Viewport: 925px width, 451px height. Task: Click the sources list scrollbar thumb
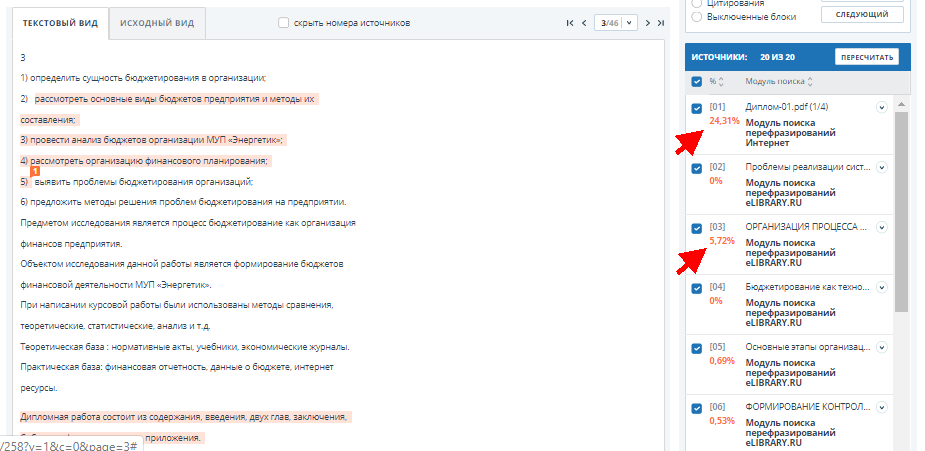pyautogui.click(x=901, y=211)
